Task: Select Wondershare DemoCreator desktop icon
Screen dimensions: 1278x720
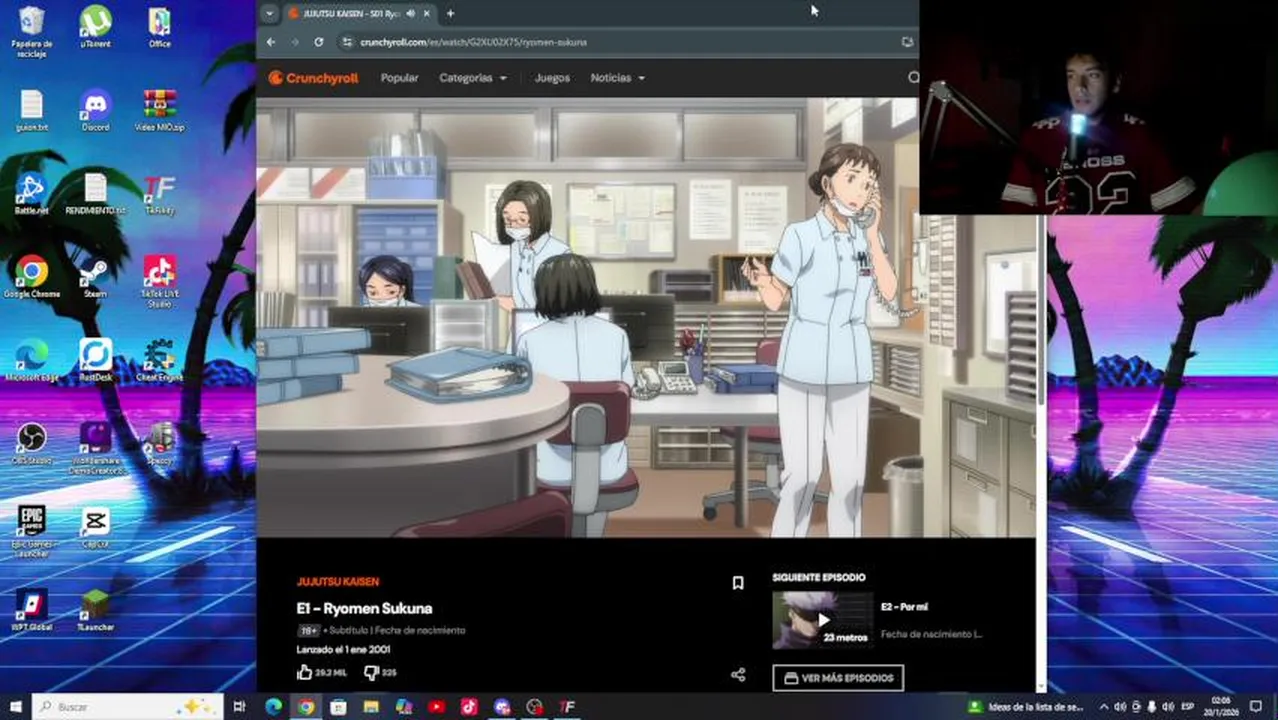Action: pos(96,448)
